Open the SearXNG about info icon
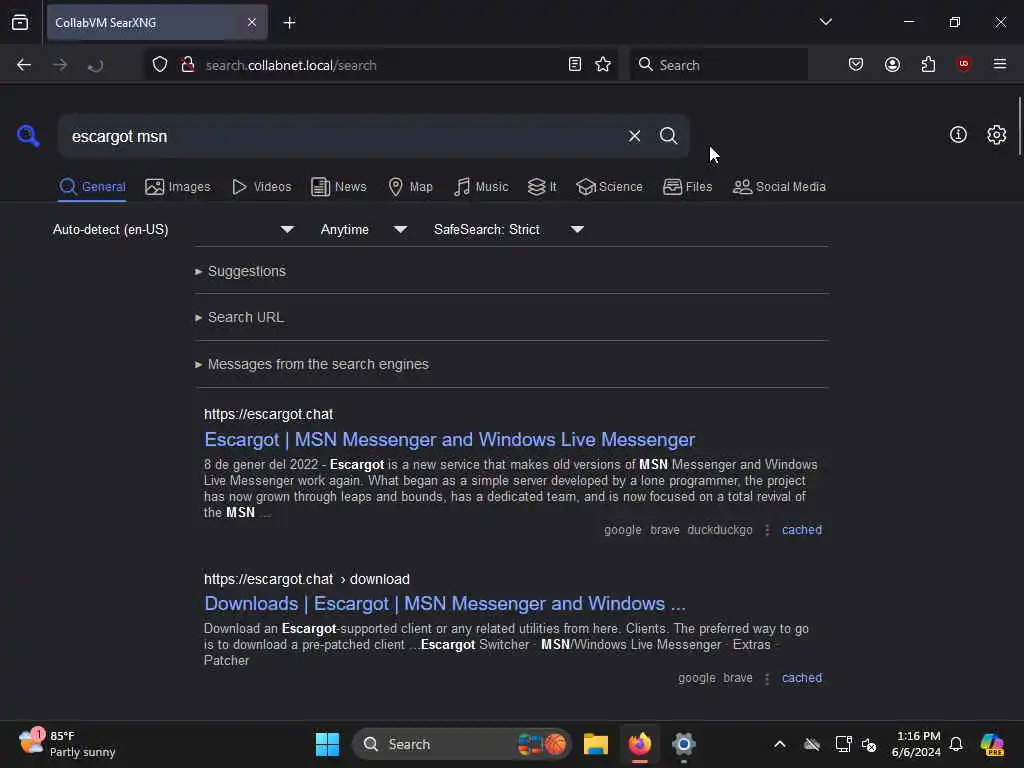The image size is (1024, 768). [x=958, y=135]
